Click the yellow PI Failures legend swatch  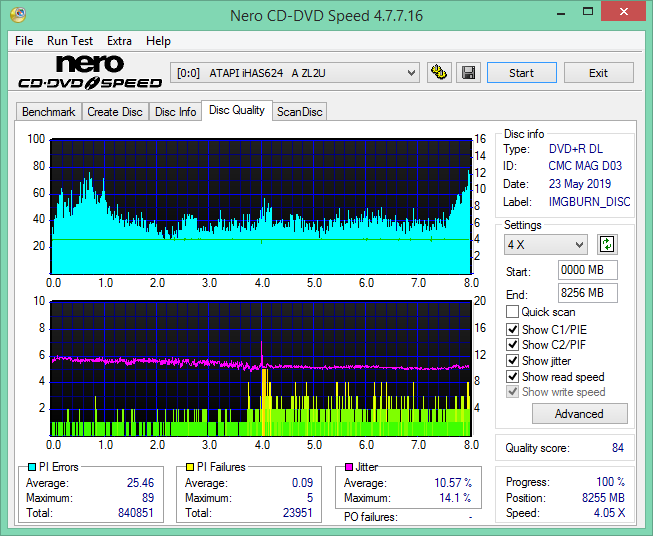click(x=189, y=467)
